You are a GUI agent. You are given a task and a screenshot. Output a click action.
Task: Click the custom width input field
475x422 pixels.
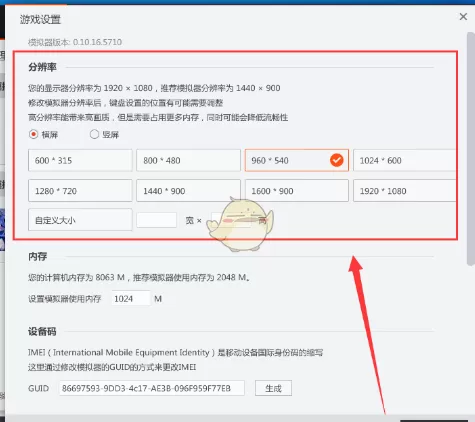click(156, 220)
